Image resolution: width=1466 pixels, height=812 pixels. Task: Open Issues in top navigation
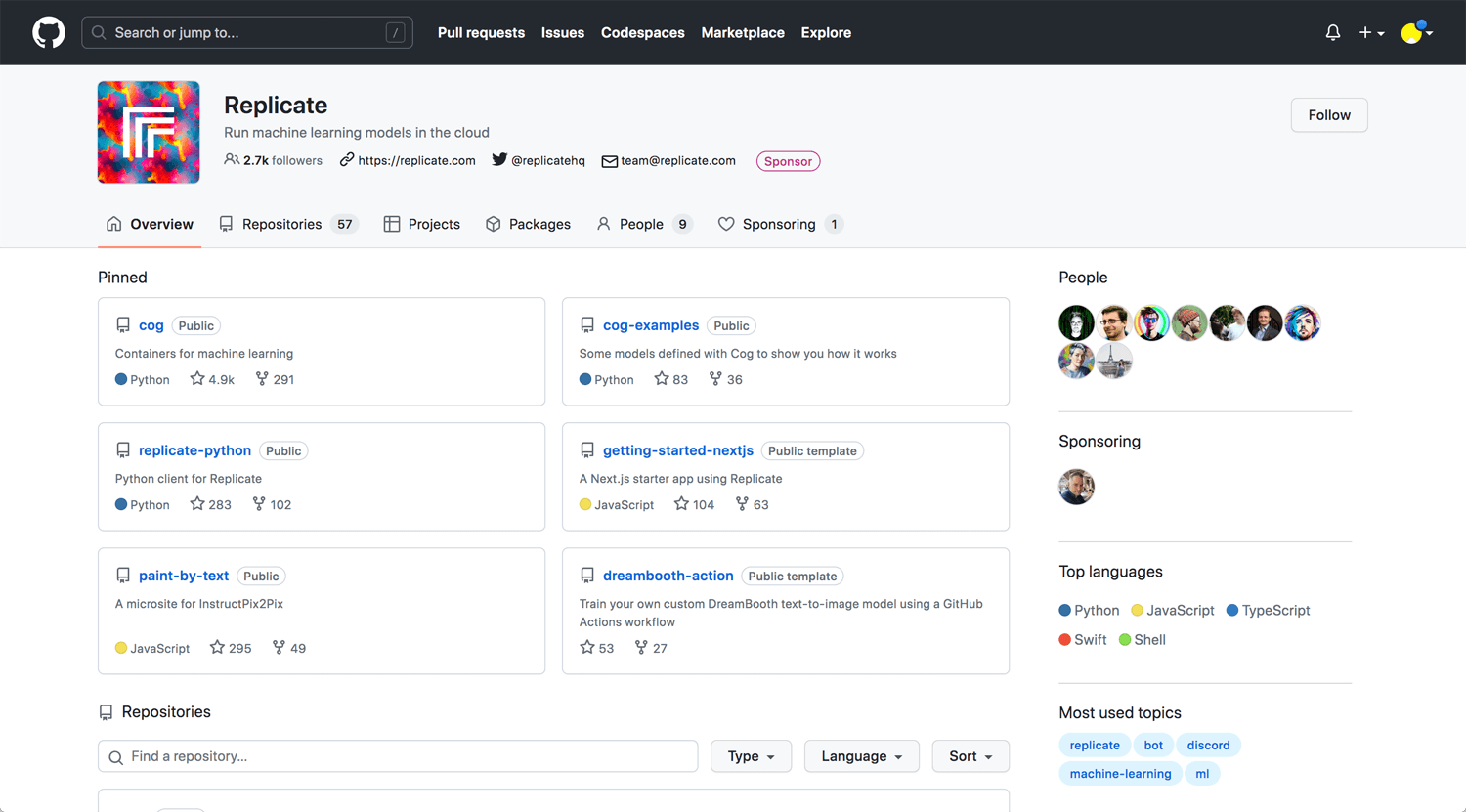click(x=563, y=32)
